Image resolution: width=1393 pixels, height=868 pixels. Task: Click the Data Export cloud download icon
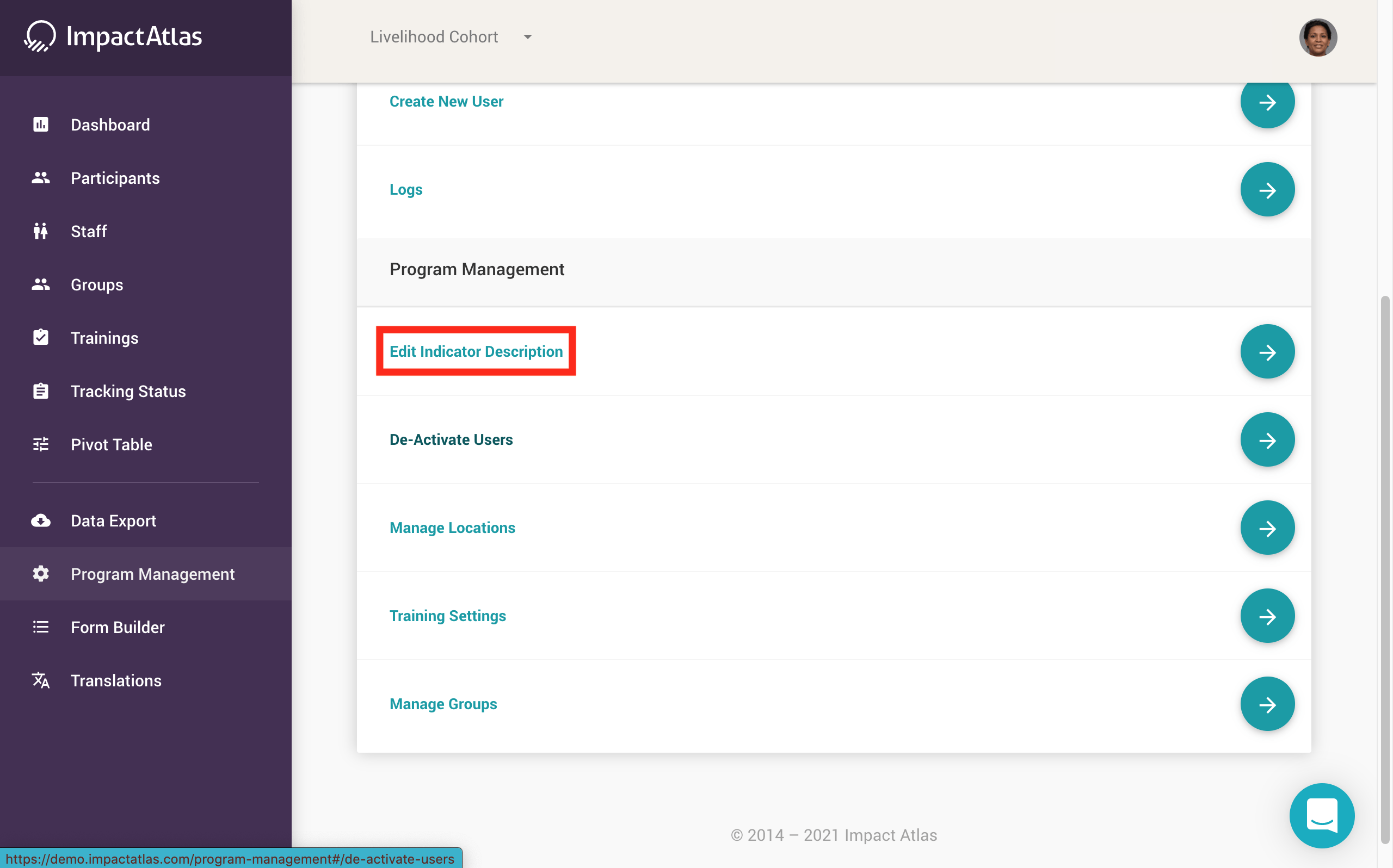(41, 520)
